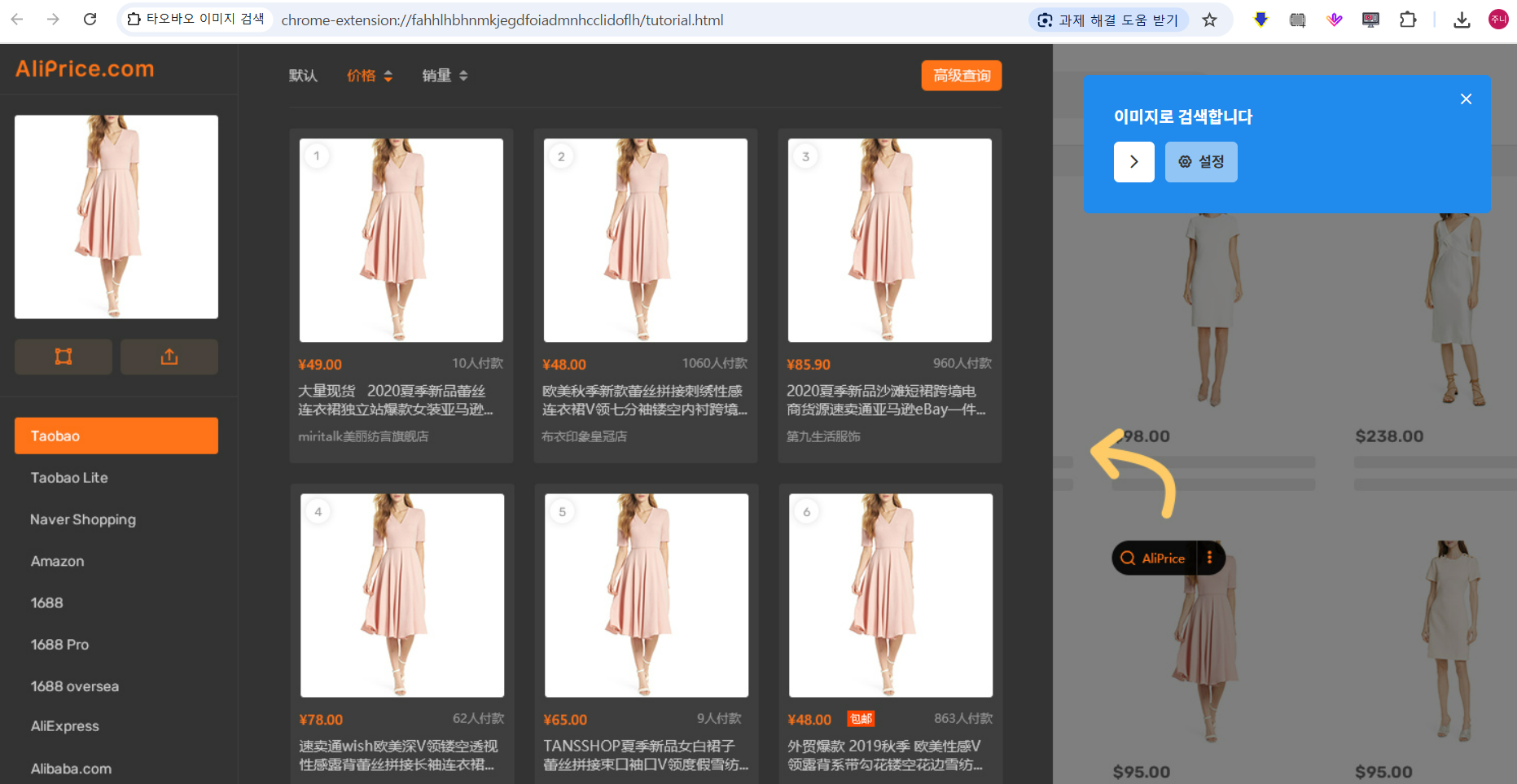Open the blue arrow extension icon in the toolbar
This screenshot has width=1517, height=784.
coord(1261,20)
